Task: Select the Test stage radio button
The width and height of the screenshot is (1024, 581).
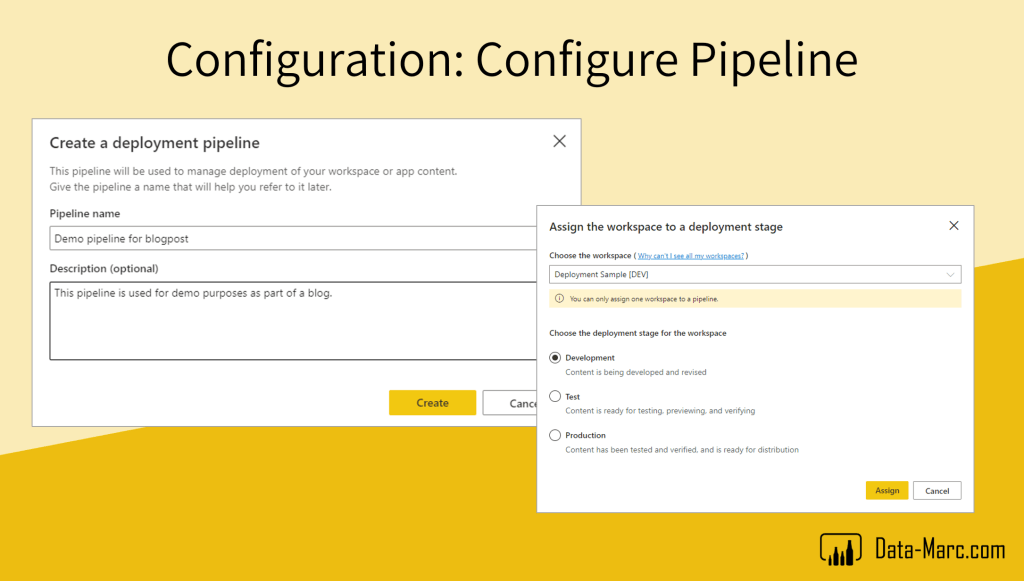Action: [555, 397]
